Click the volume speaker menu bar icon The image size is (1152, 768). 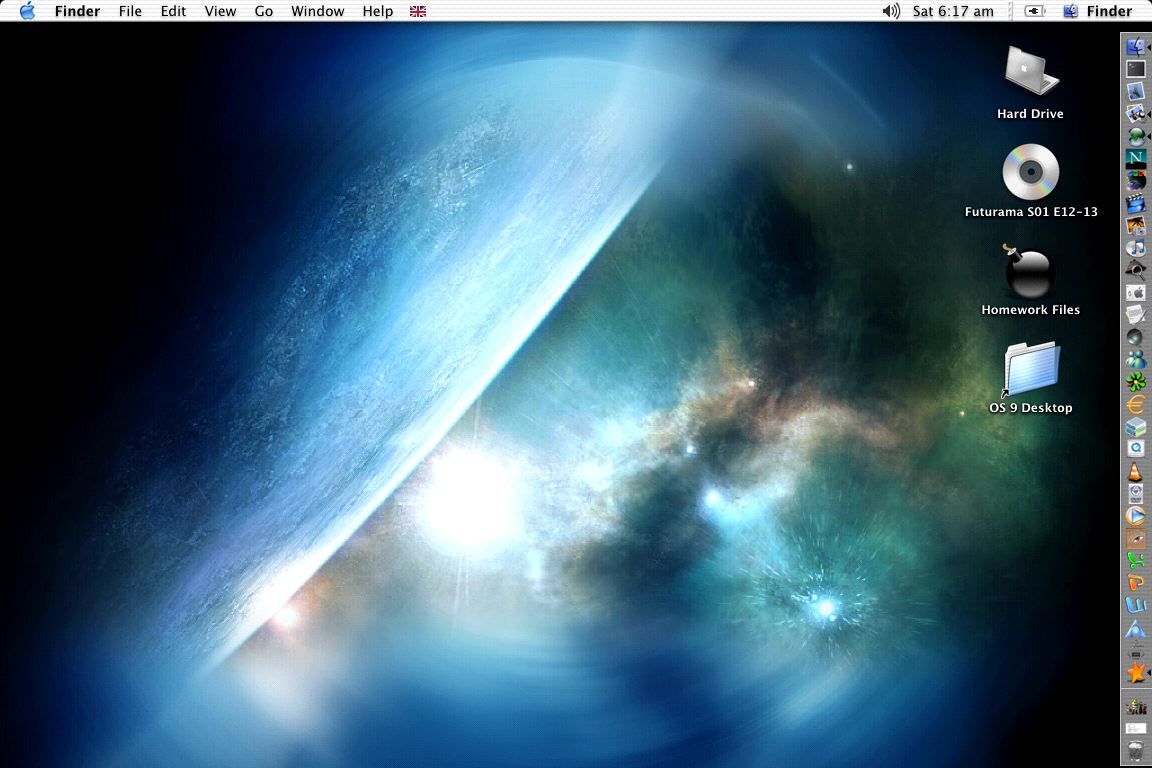pyautogui.click(x=890, y=11)
